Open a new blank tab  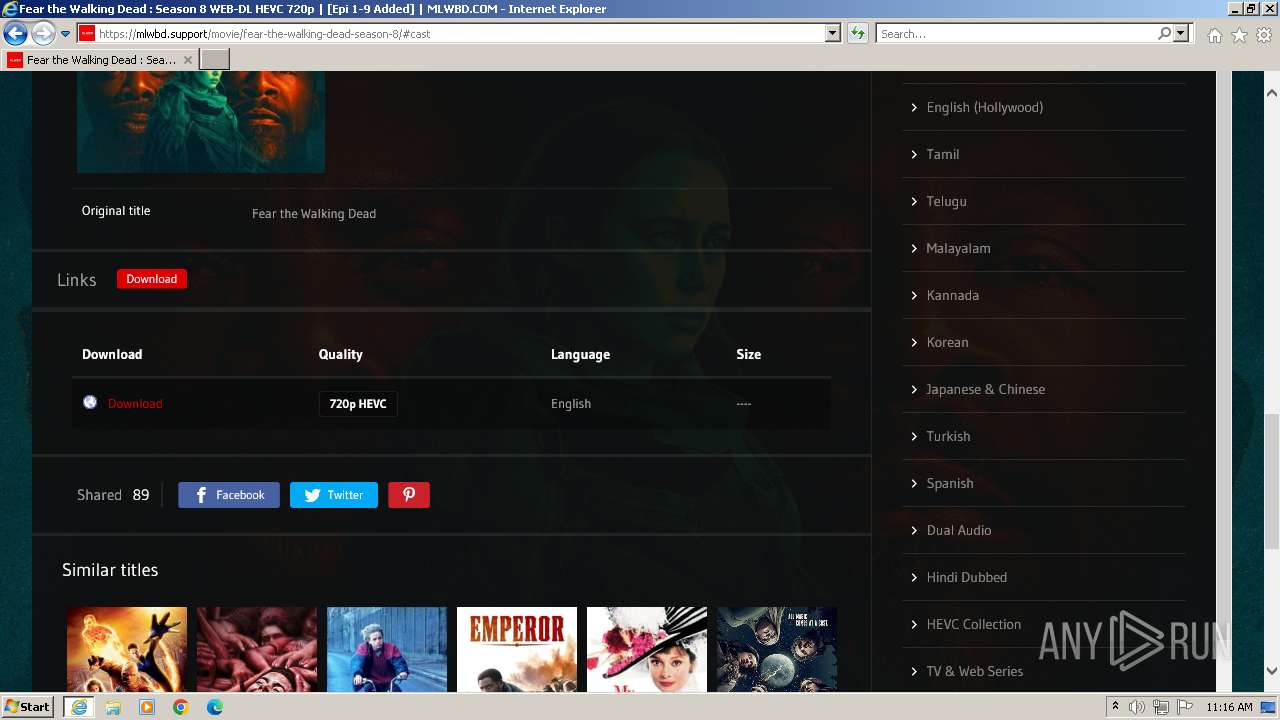[215, 60]
